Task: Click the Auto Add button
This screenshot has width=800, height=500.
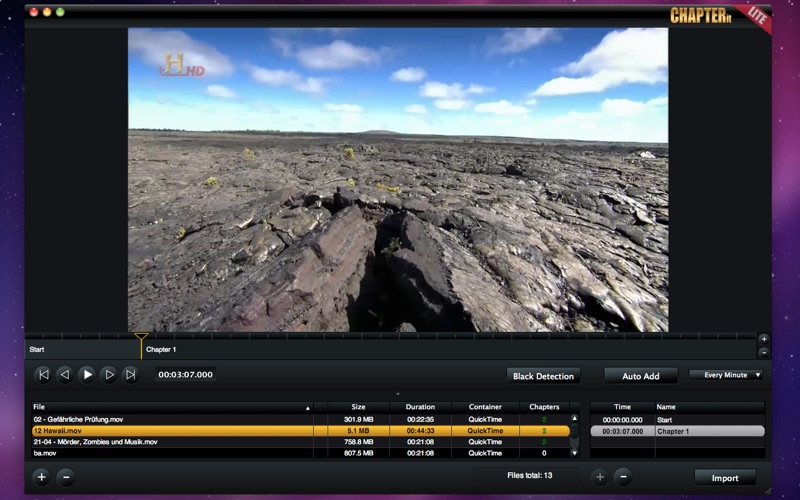Action: (x=641, y=376)
